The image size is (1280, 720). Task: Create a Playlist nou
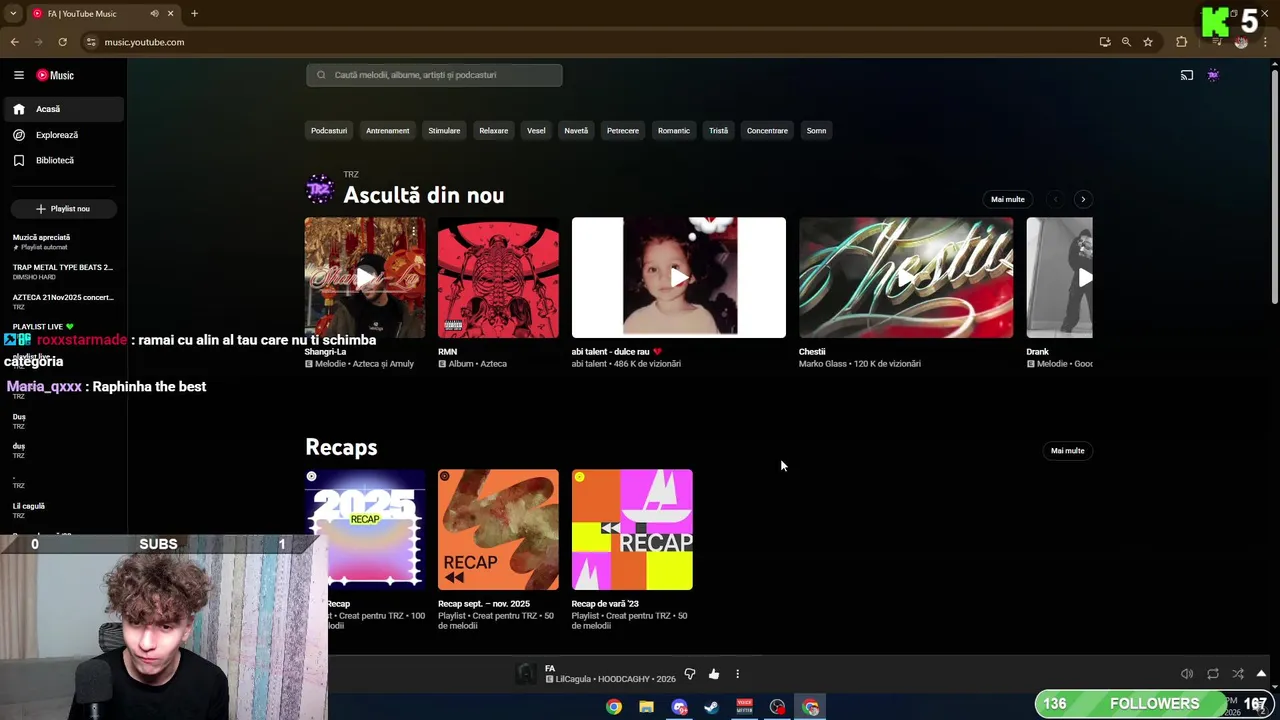63,209
